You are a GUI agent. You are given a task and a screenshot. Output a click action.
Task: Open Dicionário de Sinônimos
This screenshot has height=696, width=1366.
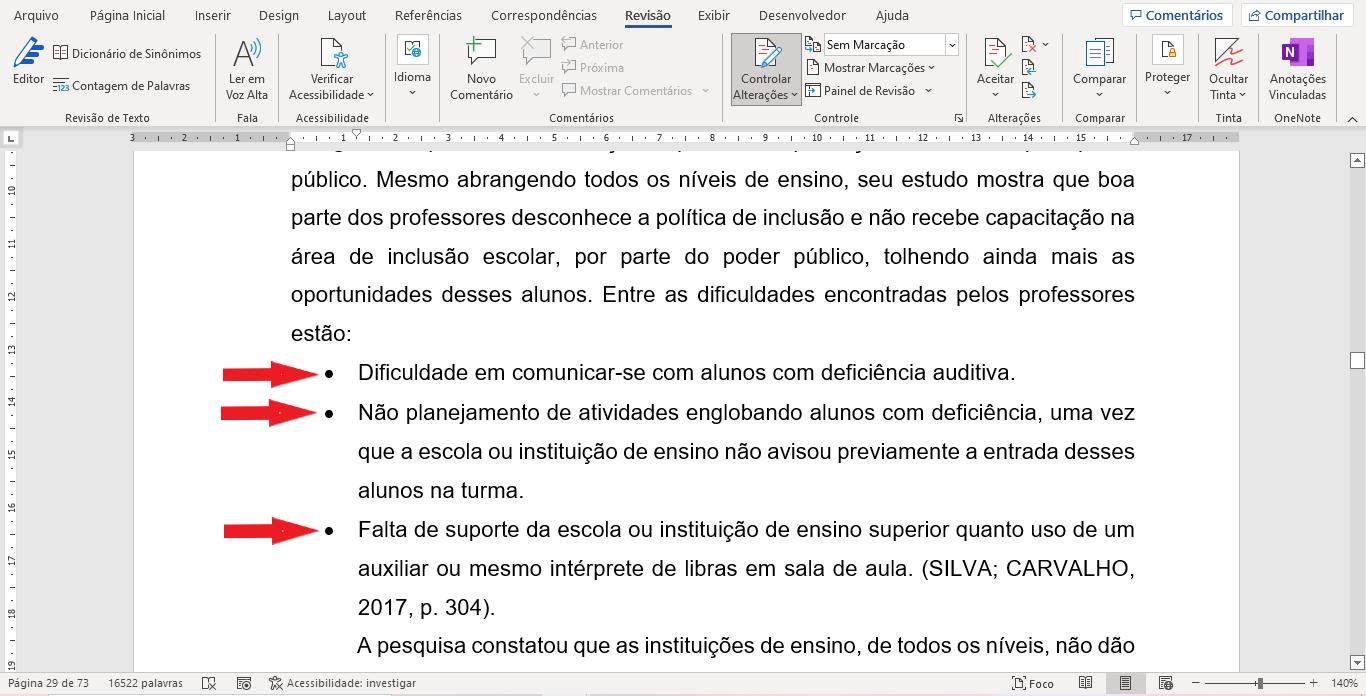click(x=127, y=53)
